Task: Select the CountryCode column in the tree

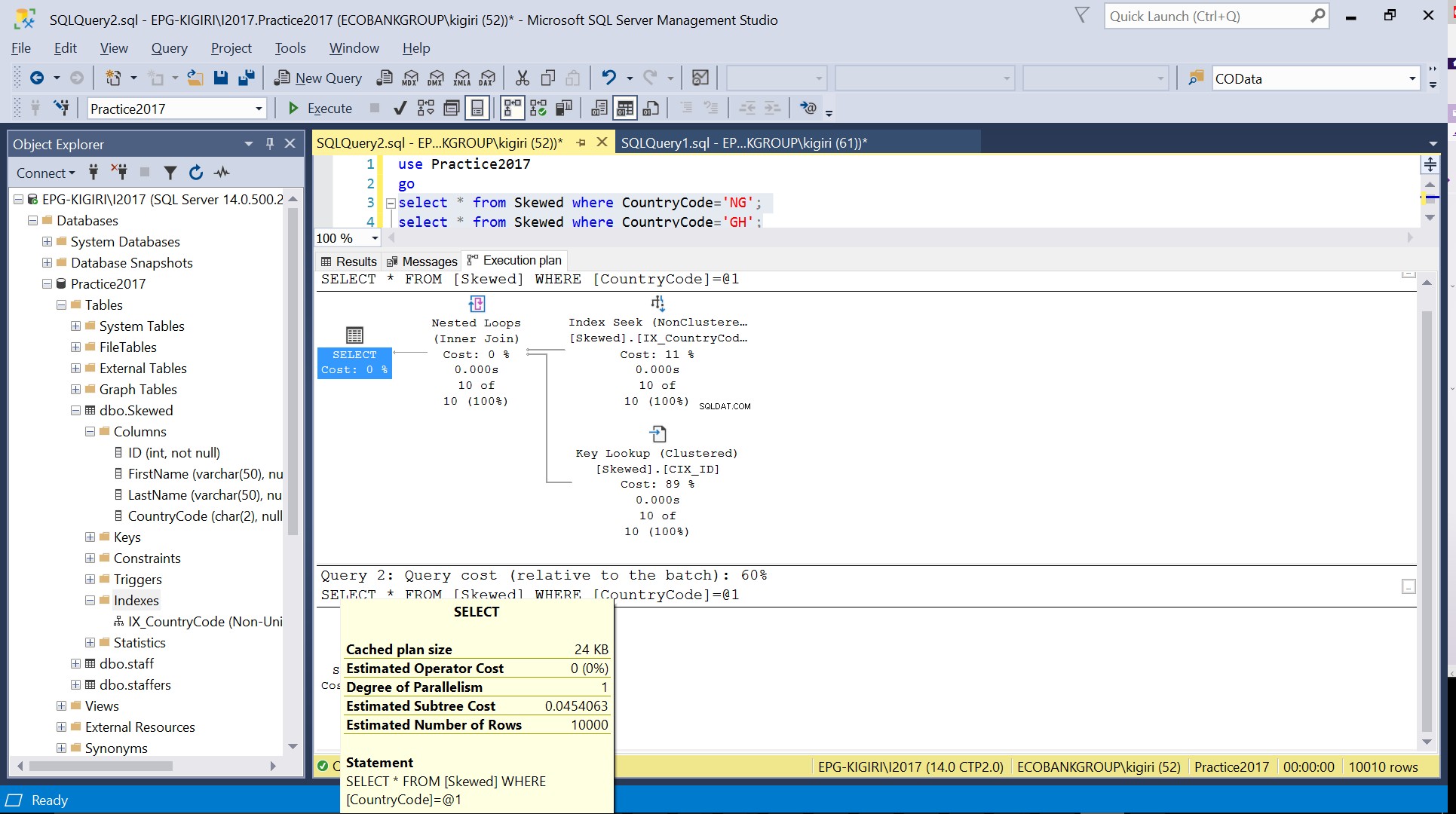Action: coord(198,516)
